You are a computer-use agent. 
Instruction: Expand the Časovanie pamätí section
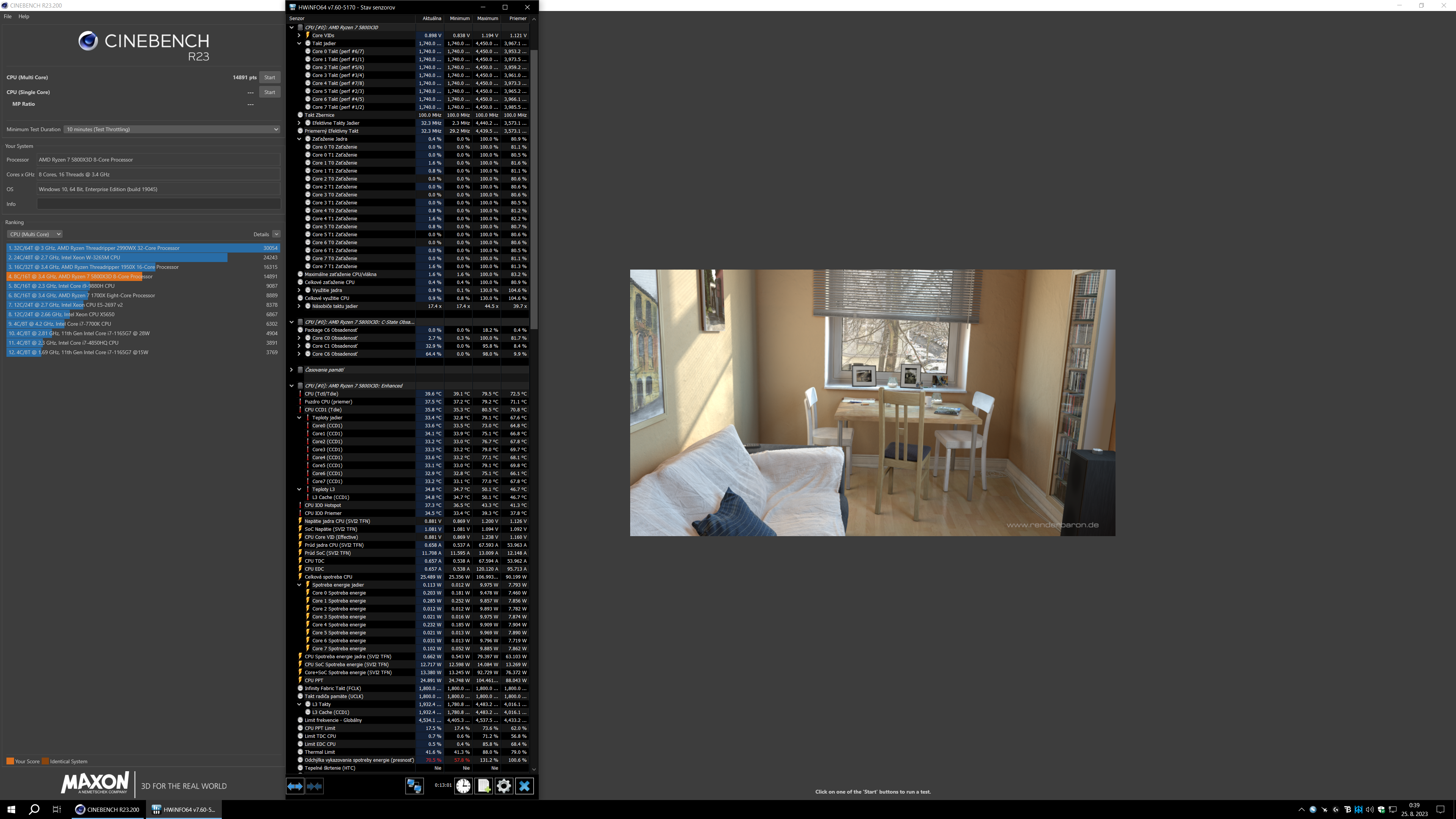(x=292, y=370)
